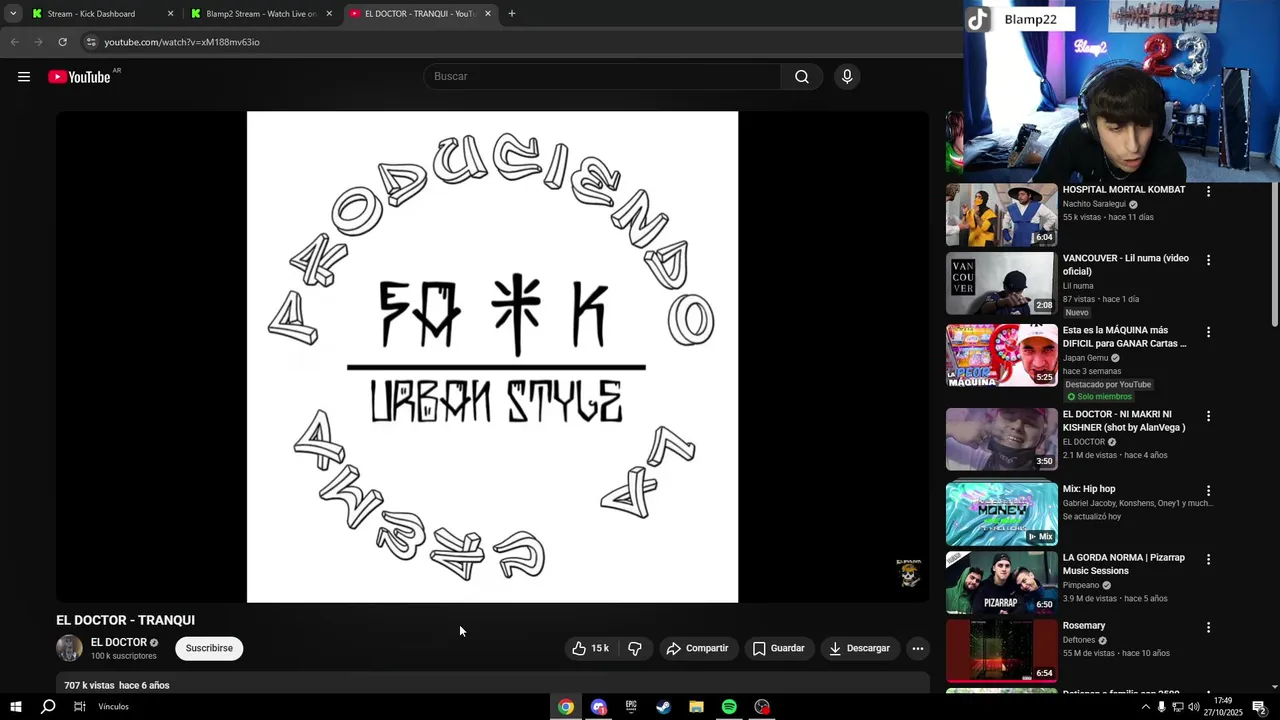Image resolution: width=1280 pixels, height=720 pixels.
Task: Open Epic Games launcher from taskbar
Action: (x=631, y=707)
